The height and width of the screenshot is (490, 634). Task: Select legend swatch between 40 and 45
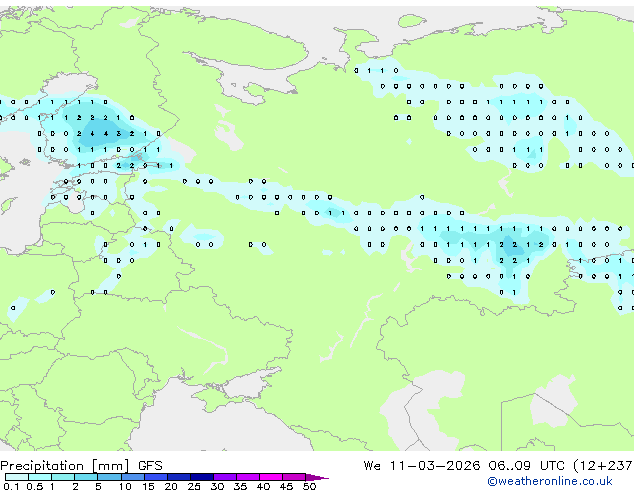[271, 477]
